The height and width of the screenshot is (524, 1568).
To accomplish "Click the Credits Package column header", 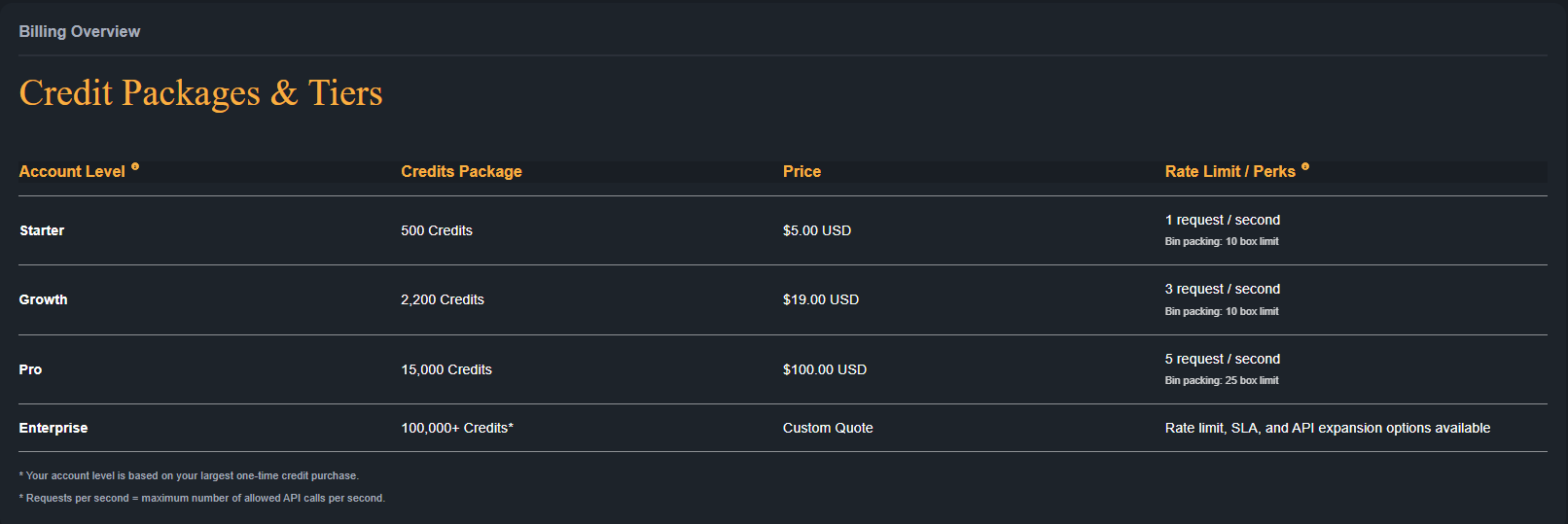I will pos(461,171).
